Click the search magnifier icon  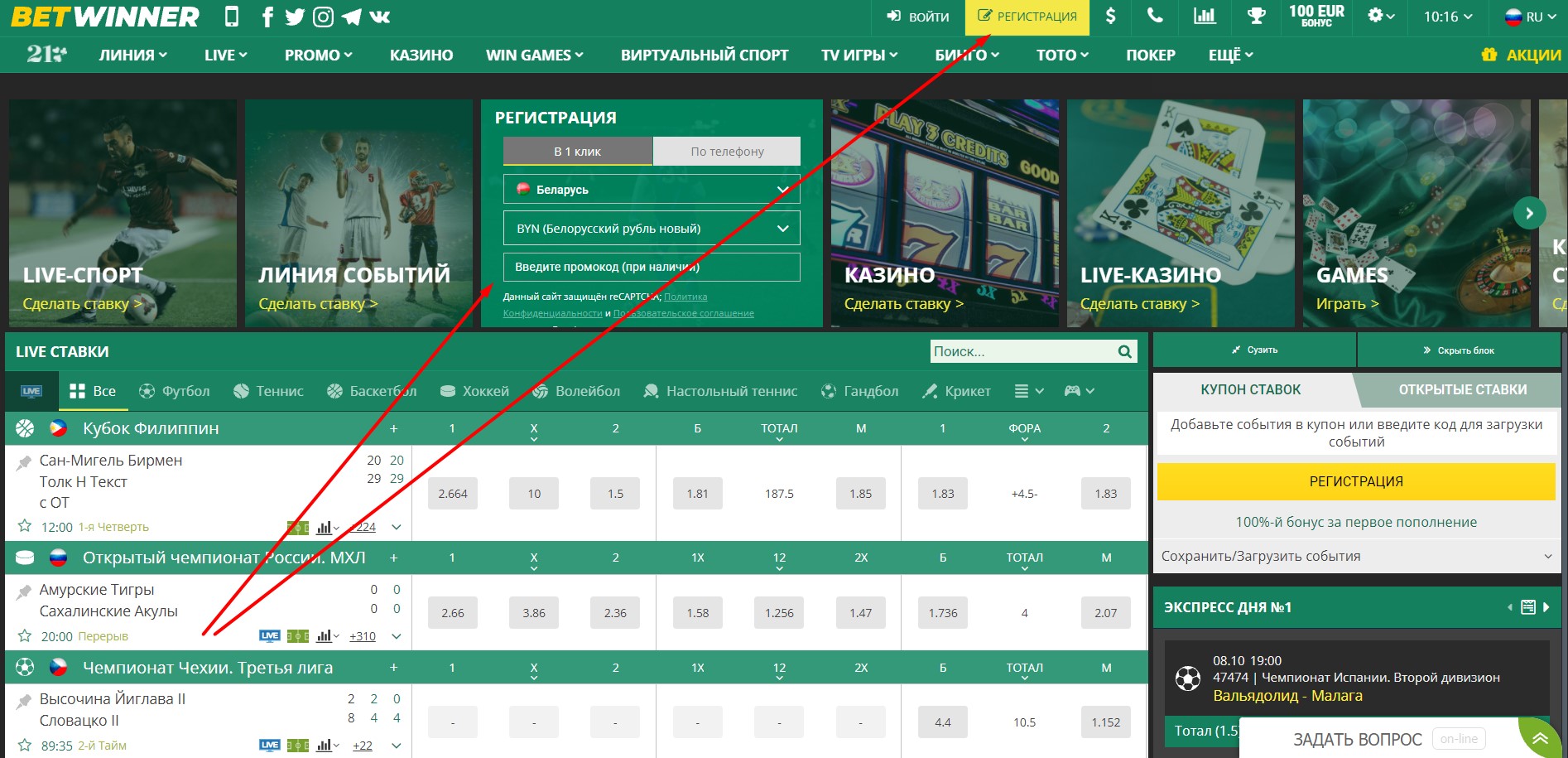point(1125,351)
